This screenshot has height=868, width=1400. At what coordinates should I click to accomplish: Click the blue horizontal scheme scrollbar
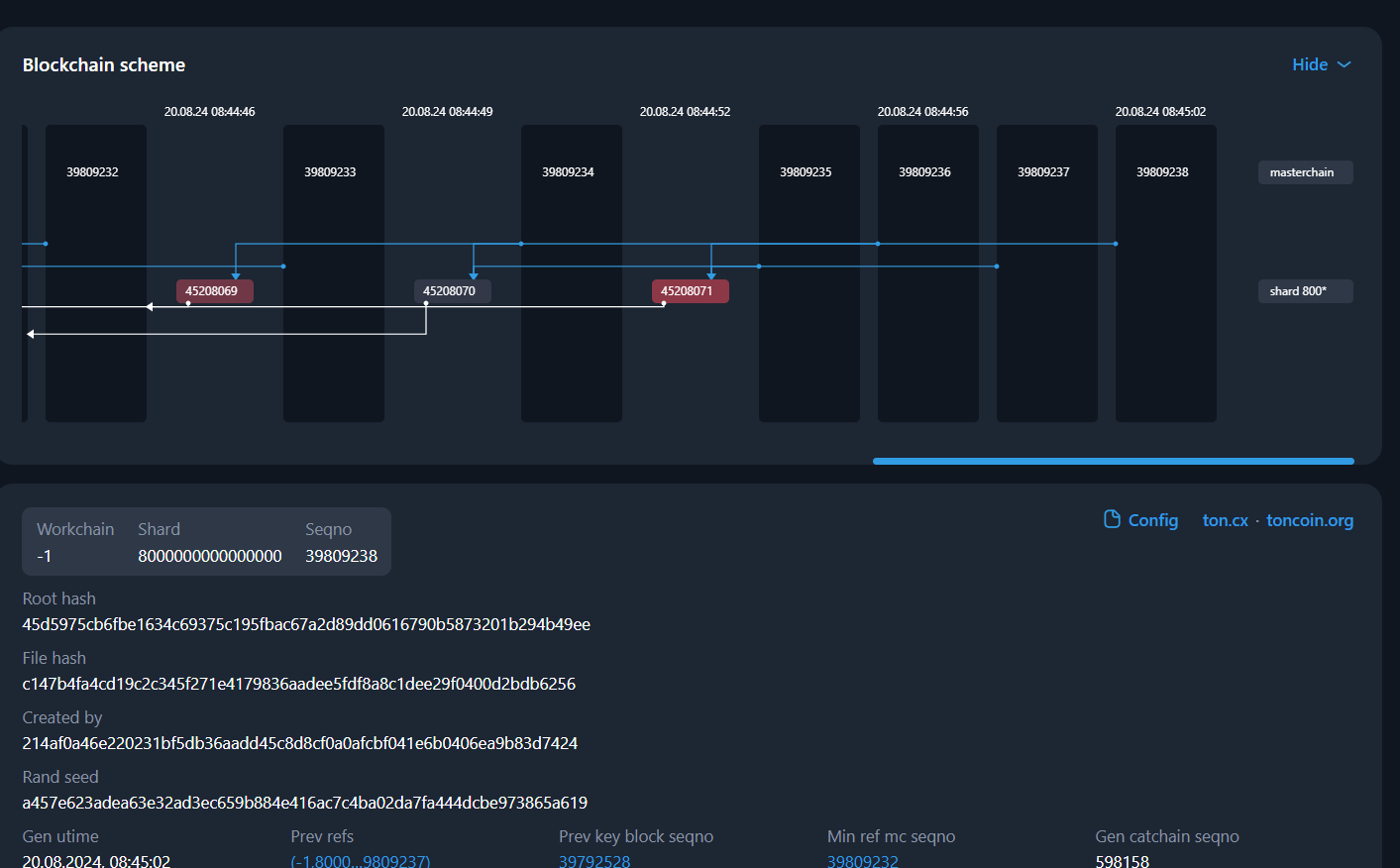(1114, 461)
